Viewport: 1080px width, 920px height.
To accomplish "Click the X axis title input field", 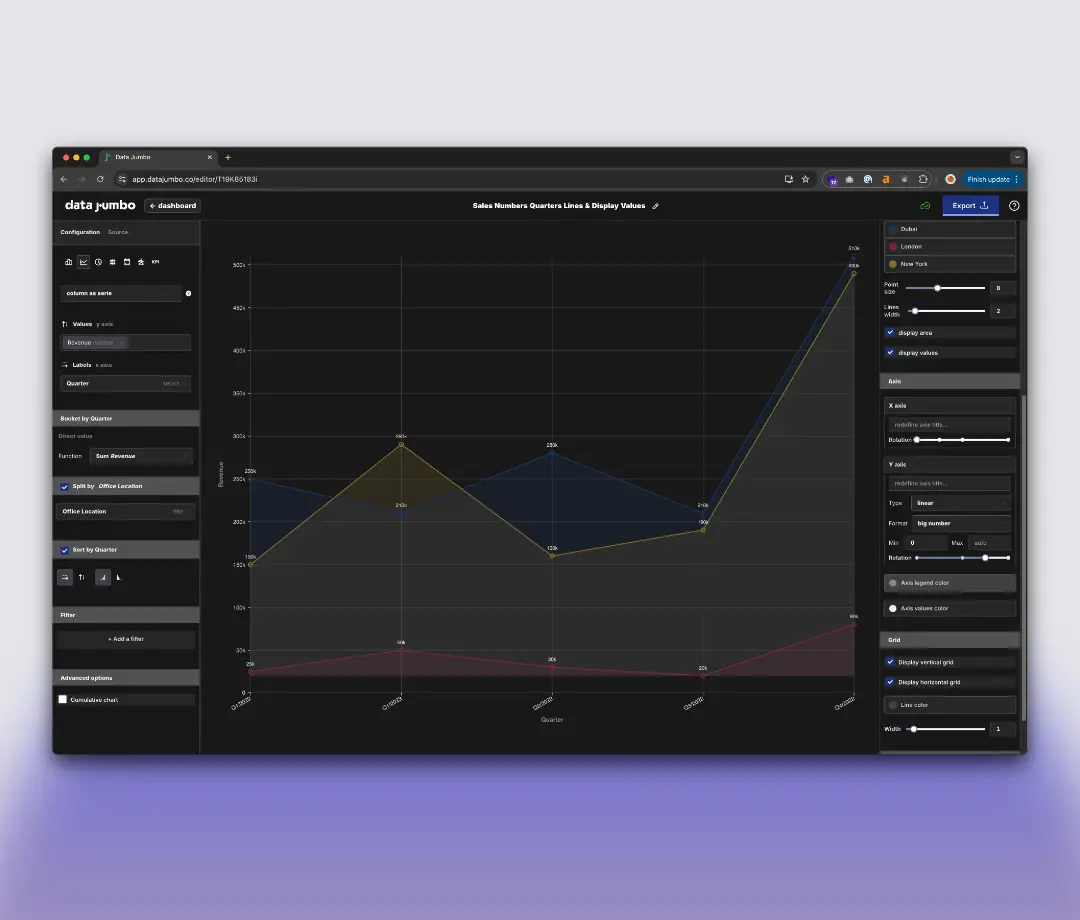I will point(950,425).
